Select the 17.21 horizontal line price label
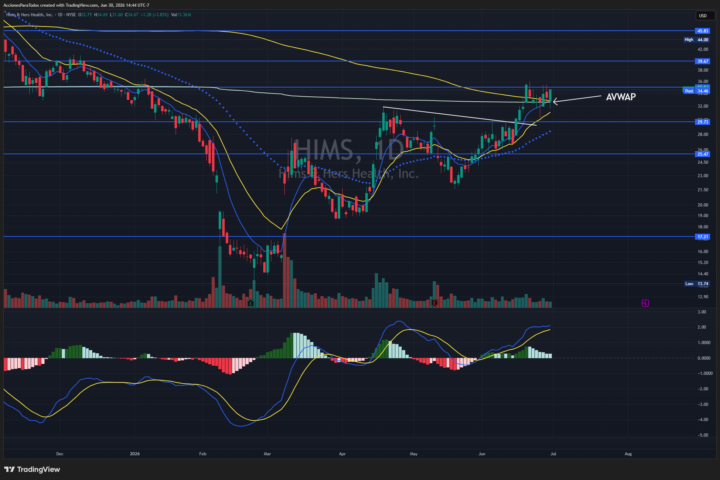This screenshot has height=480, width=720. click(x=703, y=237)
